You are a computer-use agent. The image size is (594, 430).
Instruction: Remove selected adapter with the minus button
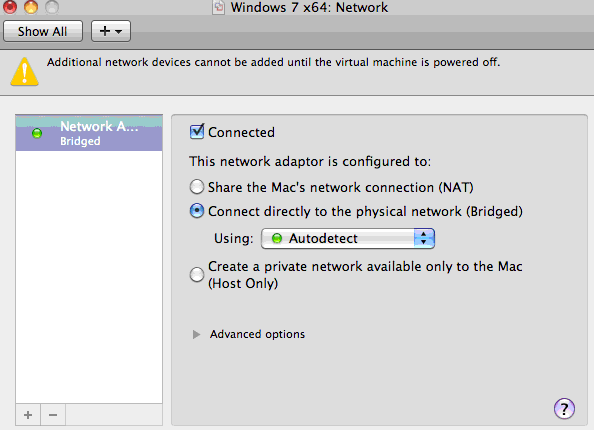tap(53, 415)
